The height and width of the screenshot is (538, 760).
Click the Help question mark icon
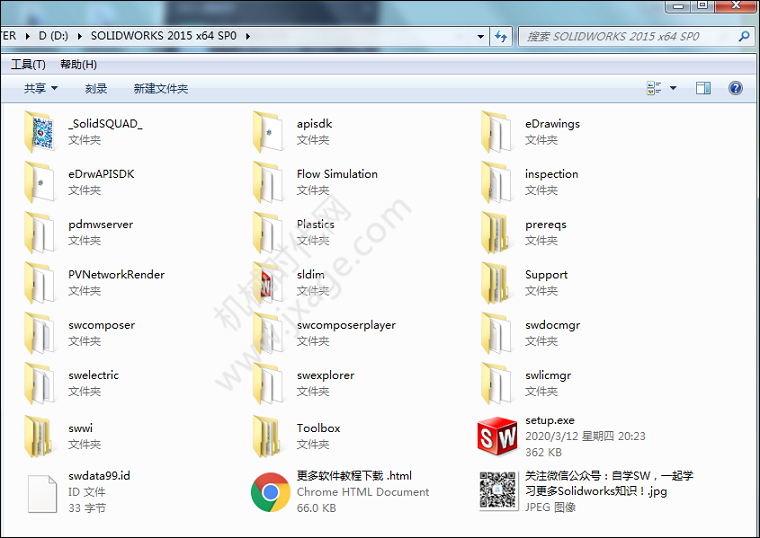coord(735,88)
